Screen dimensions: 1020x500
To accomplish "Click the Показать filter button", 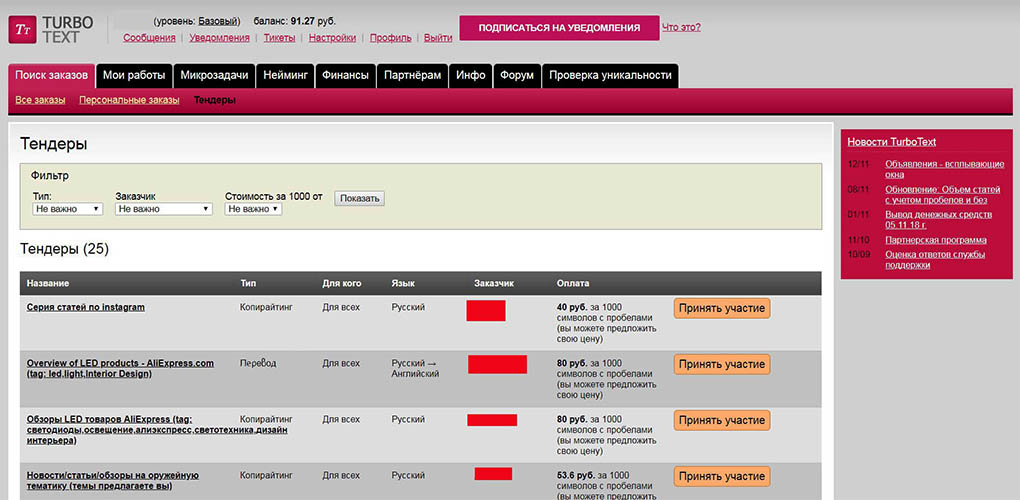I will pyautogui.click(x=359, y=198).
